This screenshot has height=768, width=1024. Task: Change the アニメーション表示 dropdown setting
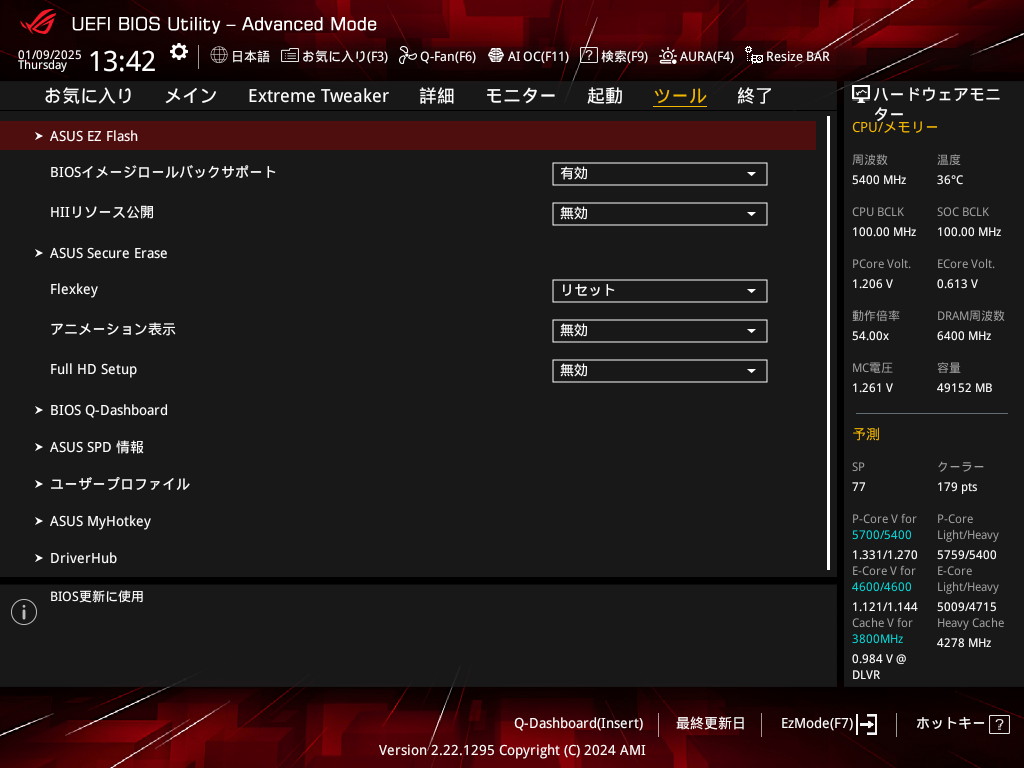tap(659, 331)
